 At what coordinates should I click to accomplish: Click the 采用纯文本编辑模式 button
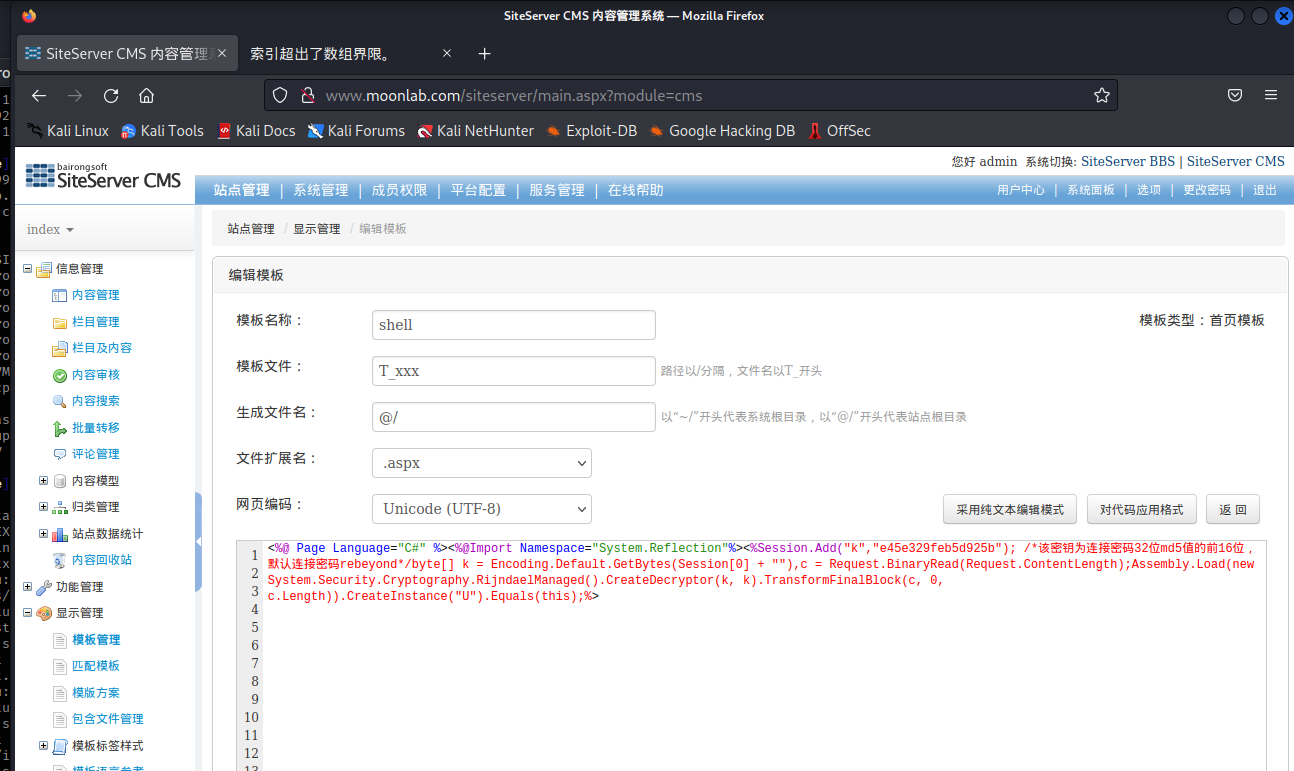[1010, 509]
